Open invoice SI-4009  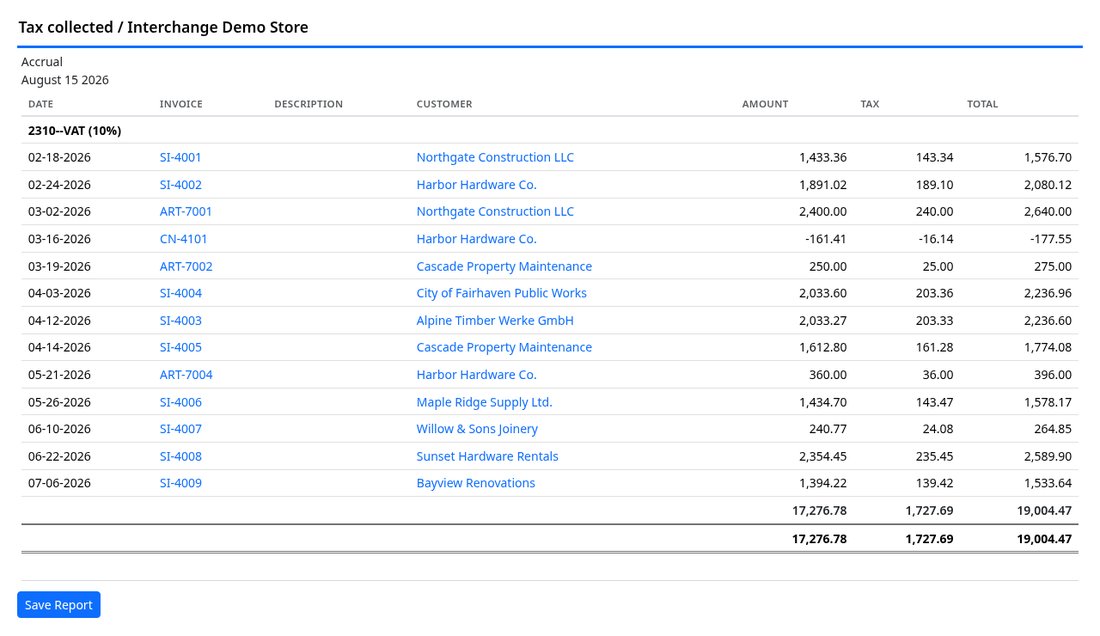tap(180, 482)
